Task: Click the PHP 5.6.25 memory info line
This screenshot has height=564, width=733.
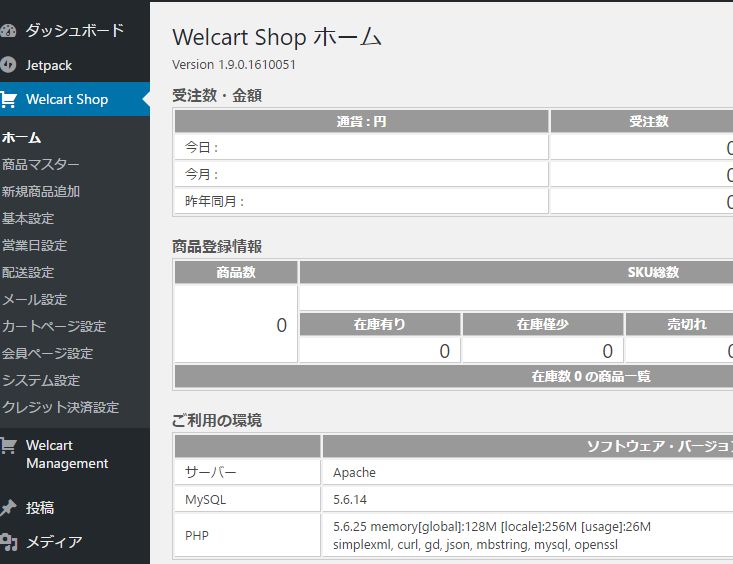Action: 492,527
